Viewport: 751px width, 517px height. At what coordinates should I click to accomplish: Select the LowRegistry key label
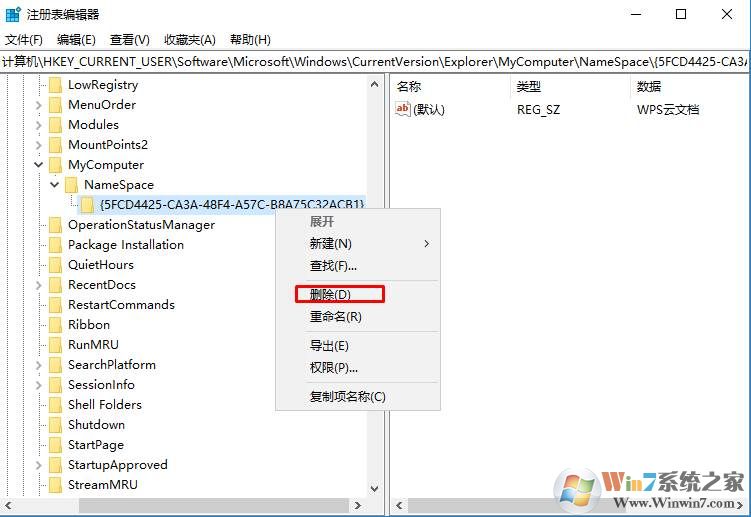[103, 85]
